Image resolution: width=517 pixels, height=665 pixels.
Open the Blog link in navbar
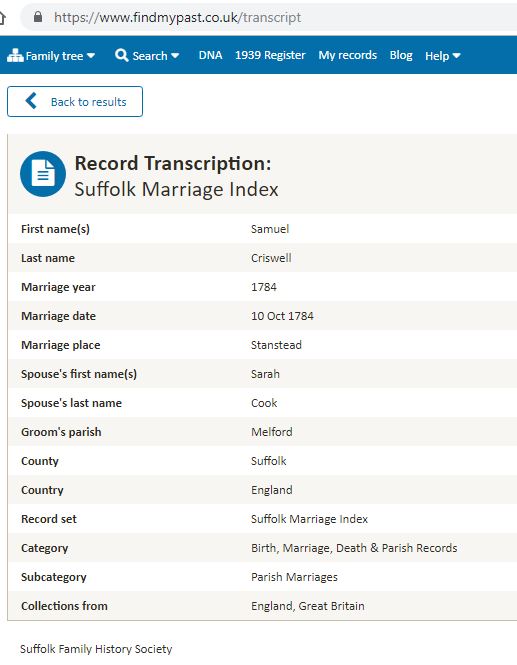401,55
